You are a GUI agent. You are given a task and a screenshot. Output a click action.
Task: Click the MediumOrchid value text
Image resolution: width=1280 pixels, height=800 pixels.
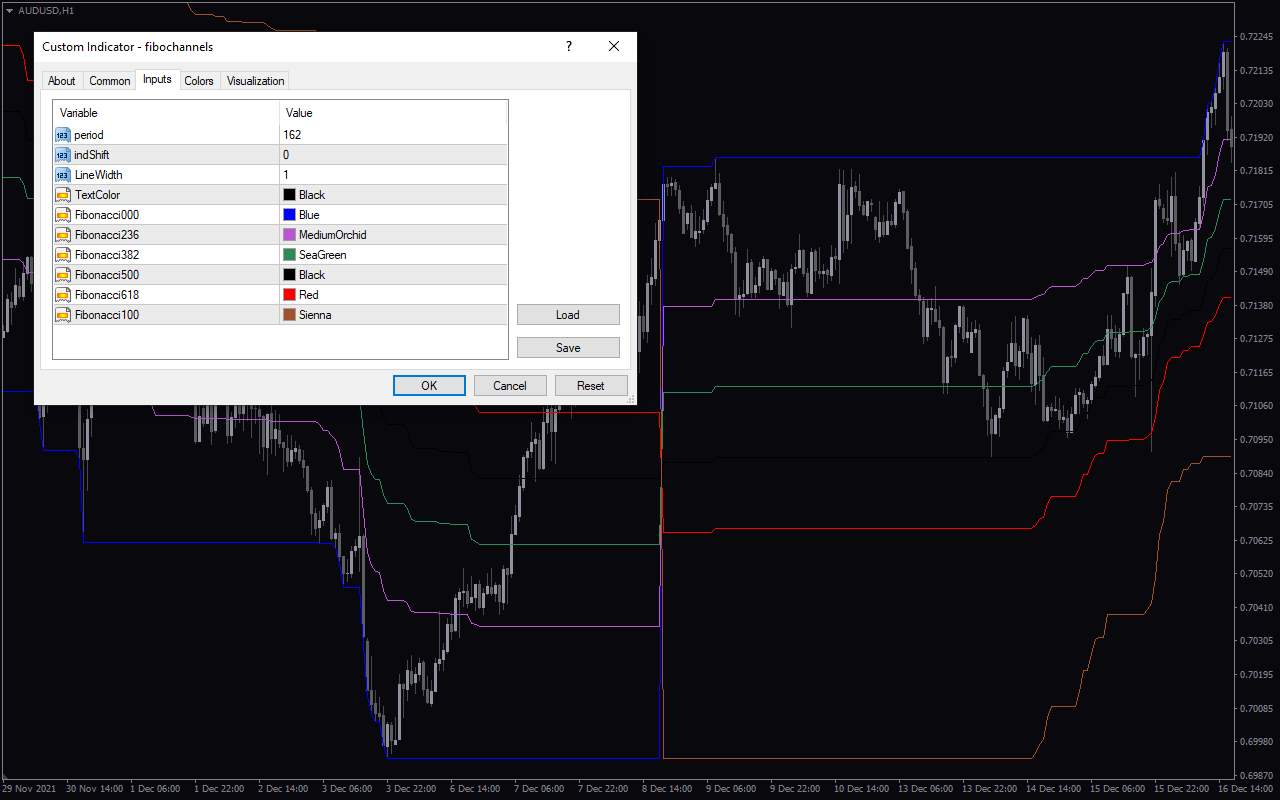tap(333, 235)
